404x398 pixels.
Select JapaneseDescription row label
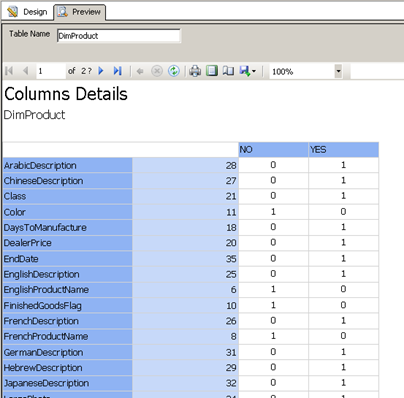67,383
